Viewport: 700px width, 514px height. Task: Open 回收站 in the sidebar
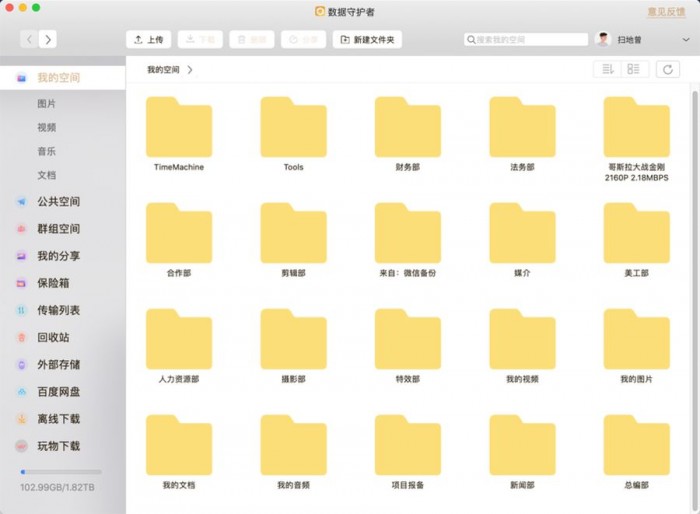tap(53, 337)
